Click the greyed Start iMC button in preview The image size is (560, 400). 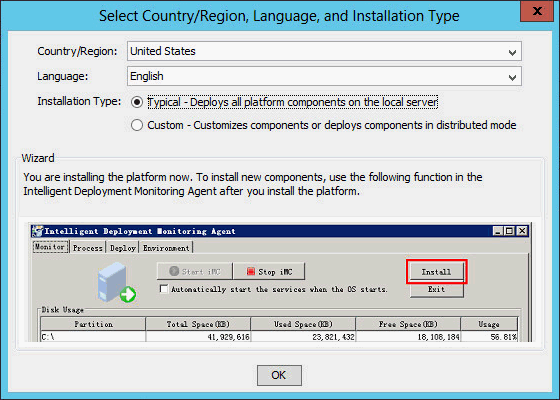[x=195, y=272]
